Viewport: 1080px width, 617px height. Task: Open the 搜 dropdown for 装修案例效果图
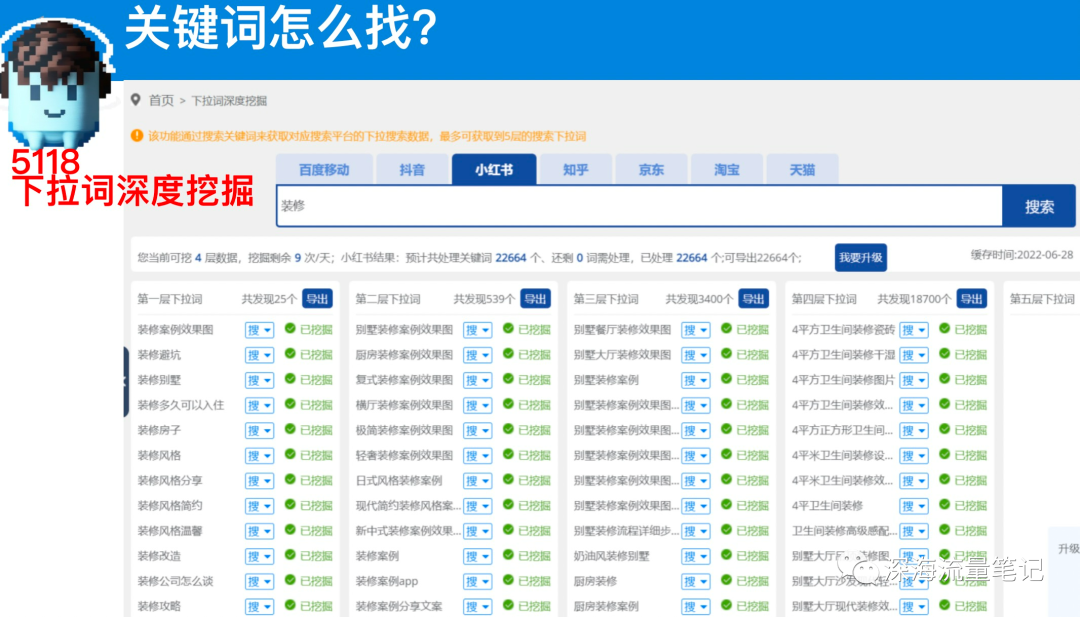pyautogui.click(x=259, y=330)
